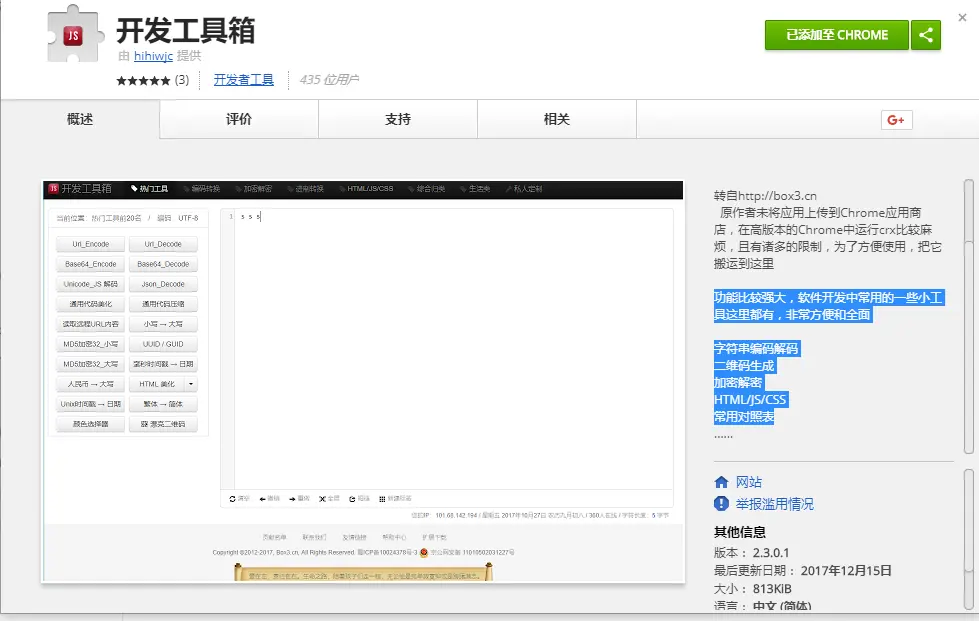
Task: Click the 已添加至 CHROME button
Action: (x=837, y=35)
